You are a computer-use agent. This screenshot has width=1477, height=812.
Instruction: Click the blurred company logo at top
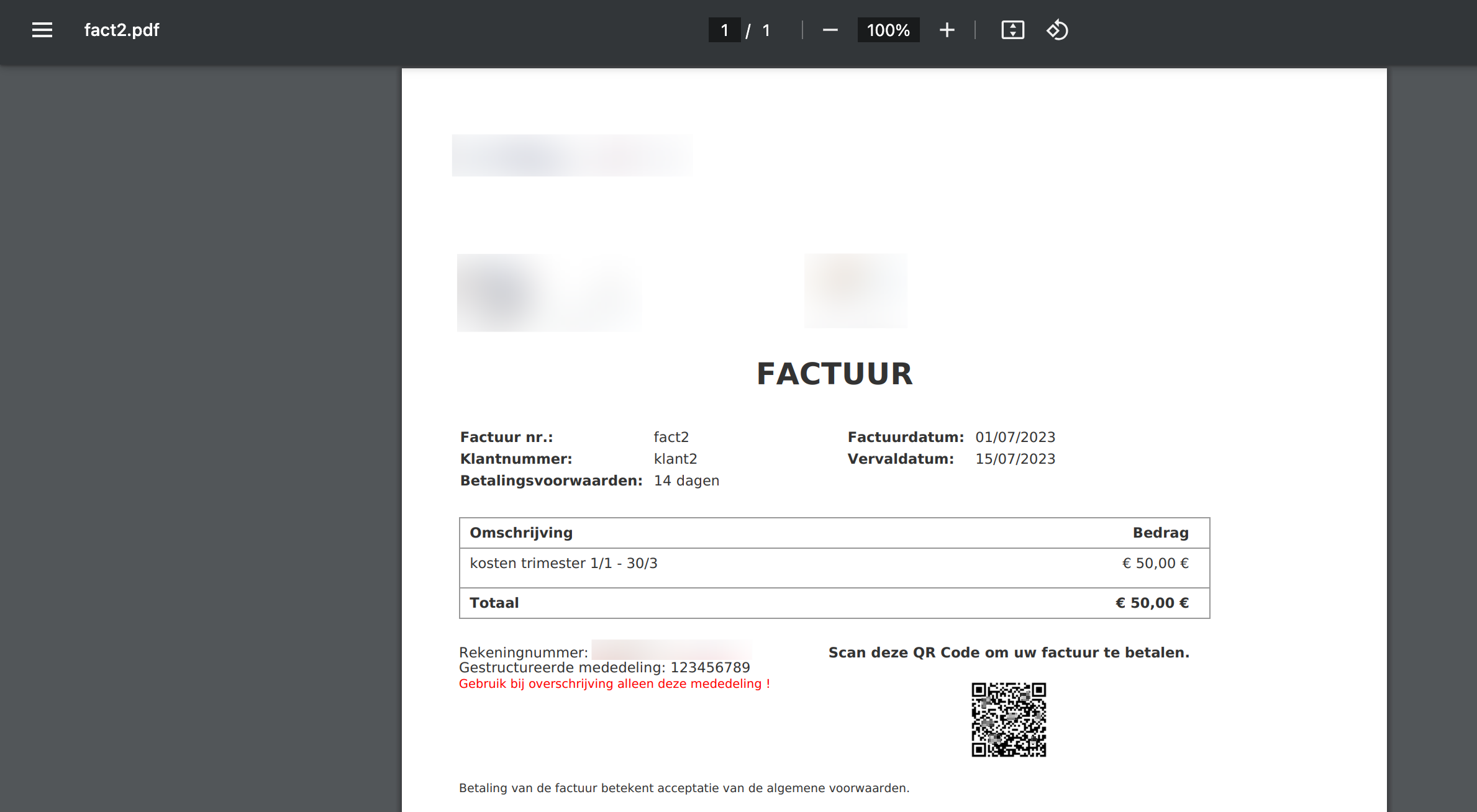[x=572, y=155]
